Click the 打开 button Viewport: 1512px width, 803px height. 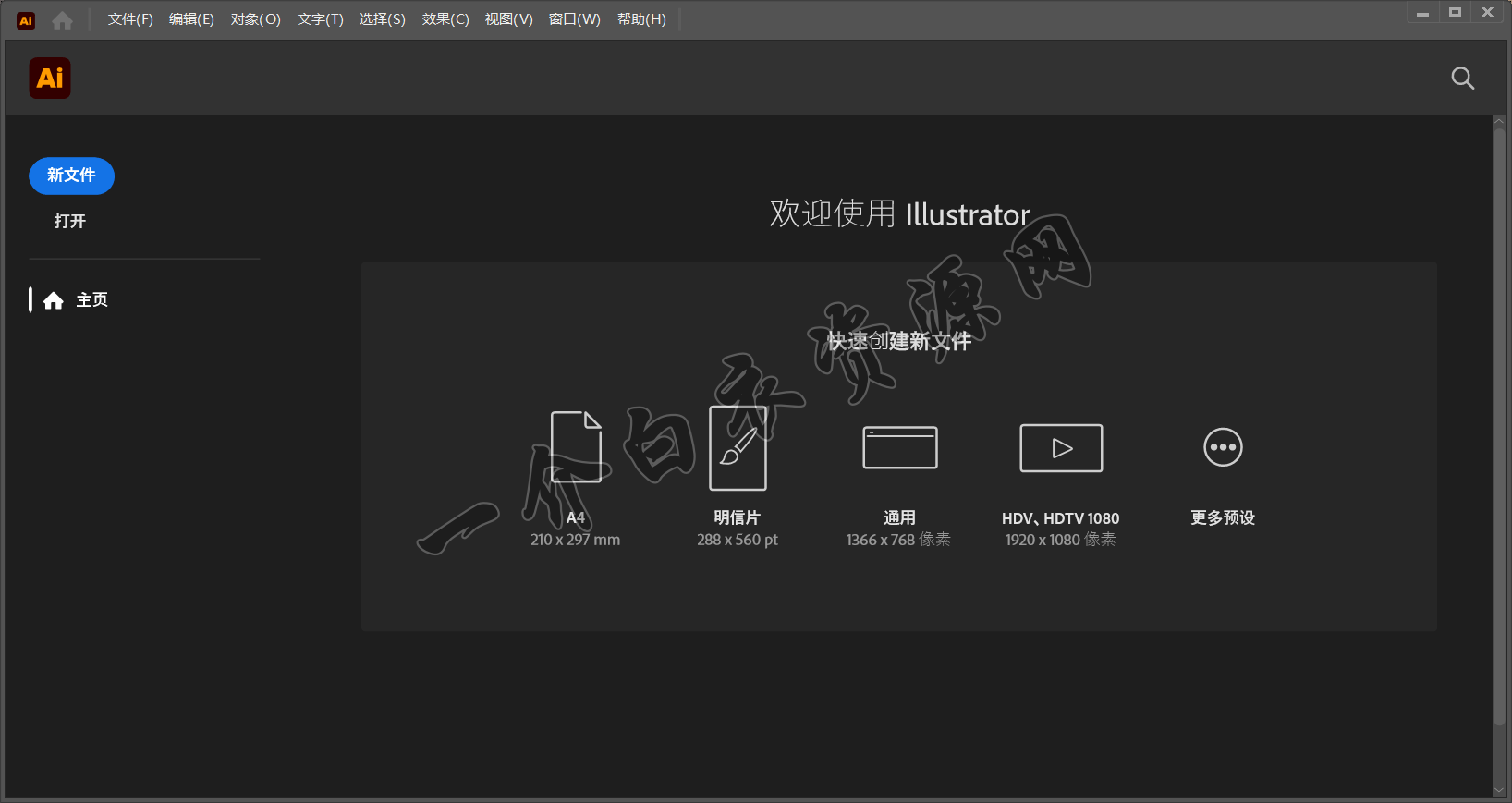click(70, 221)
